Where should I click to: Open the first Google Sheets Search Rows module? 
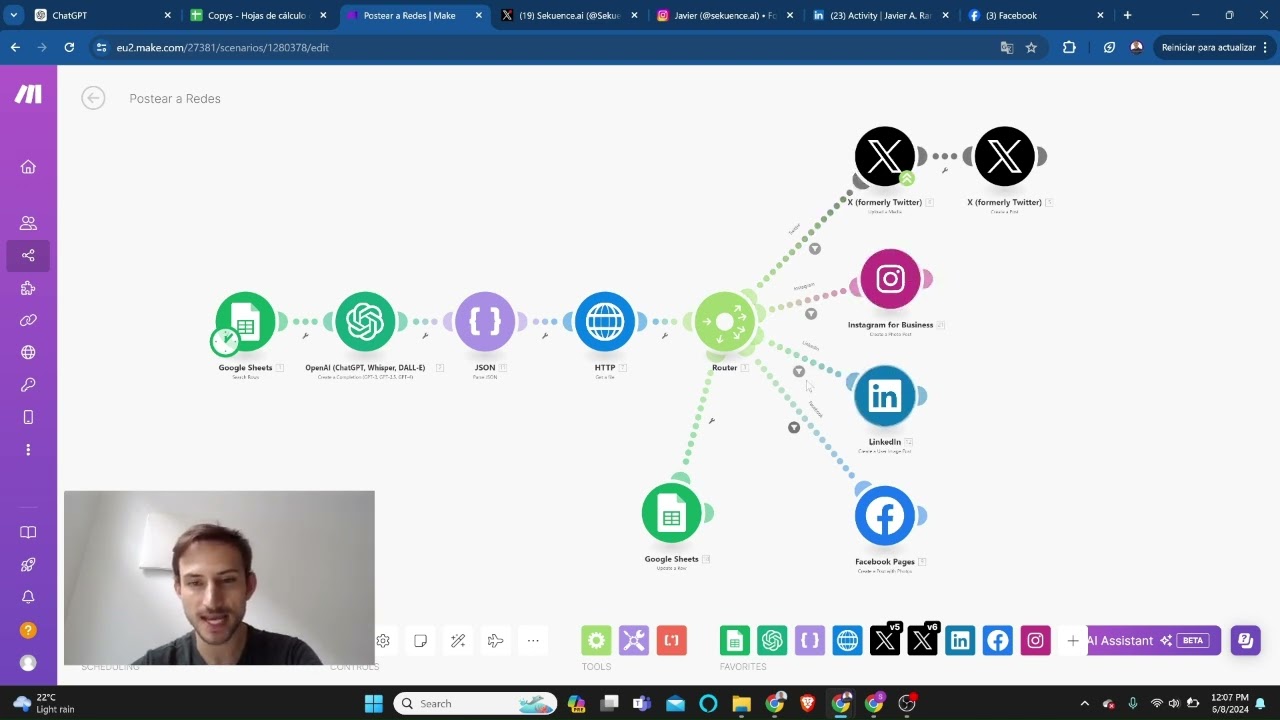[x=245, y=321]
